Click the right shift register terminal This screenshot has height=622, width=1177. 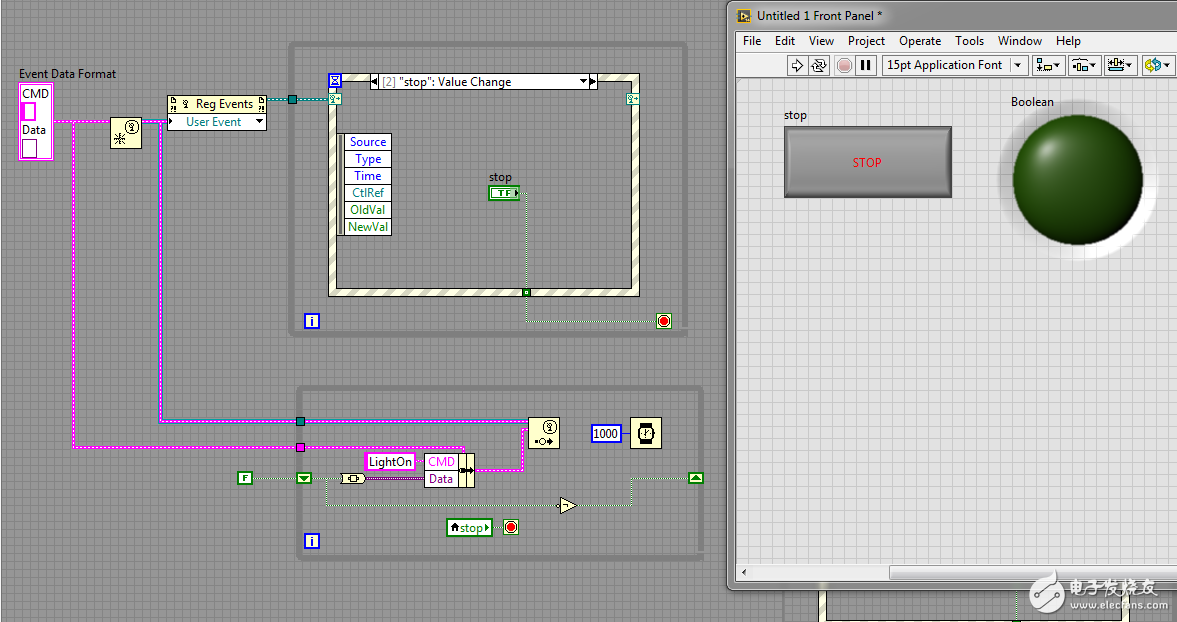(x=696, y=478)
